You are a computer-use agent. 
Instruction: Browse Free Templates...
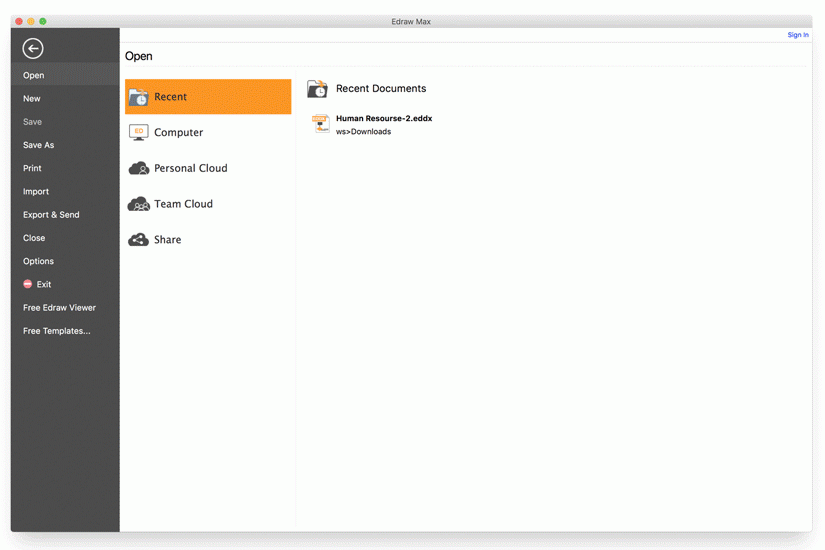pyautogui.click(x=57, y=331)
